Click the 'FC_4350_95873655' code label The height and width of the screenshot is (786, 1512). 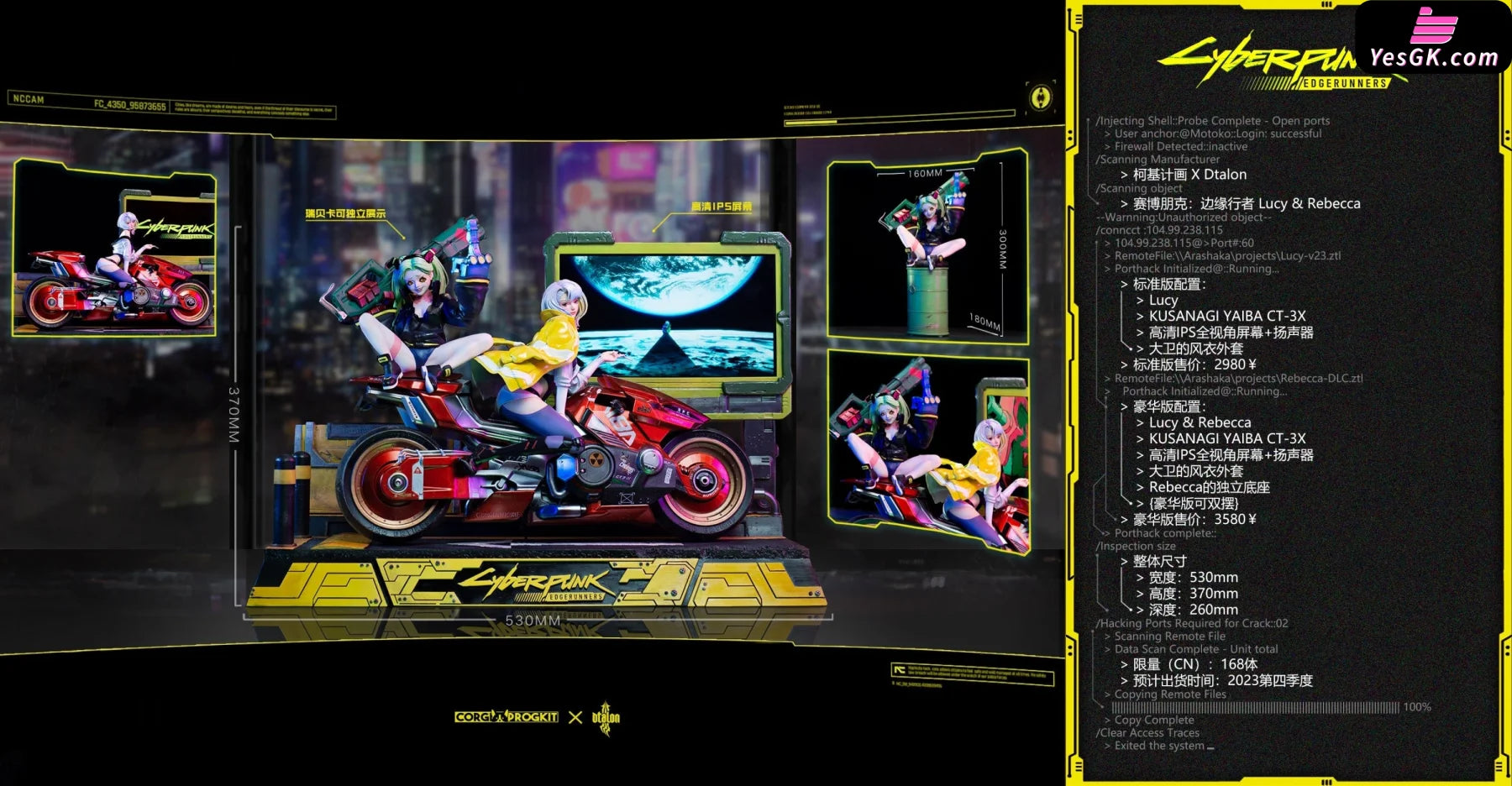click(x=129, y=105)
